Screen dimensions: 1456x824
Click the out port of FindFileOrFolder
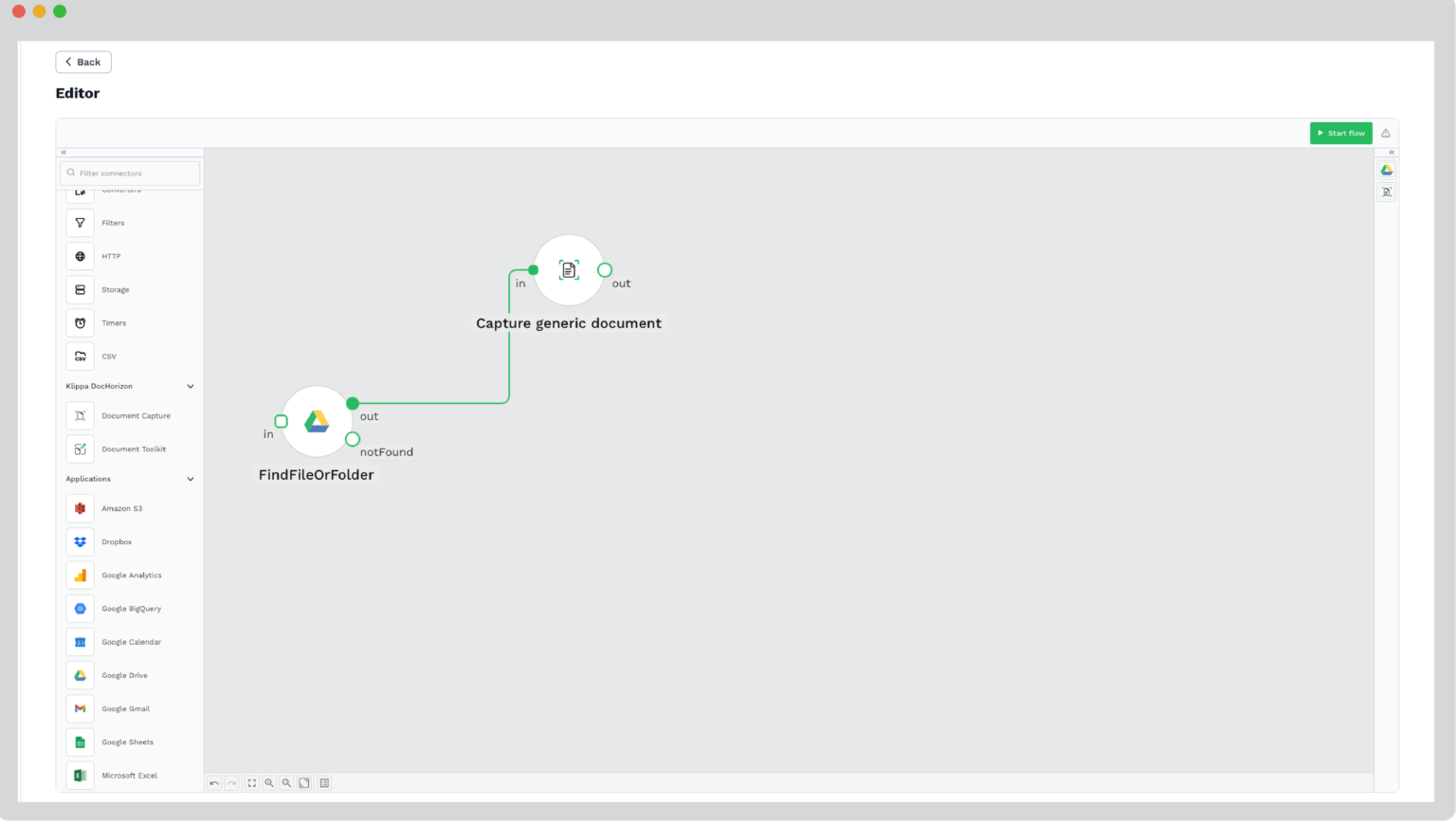click(353, 403)
